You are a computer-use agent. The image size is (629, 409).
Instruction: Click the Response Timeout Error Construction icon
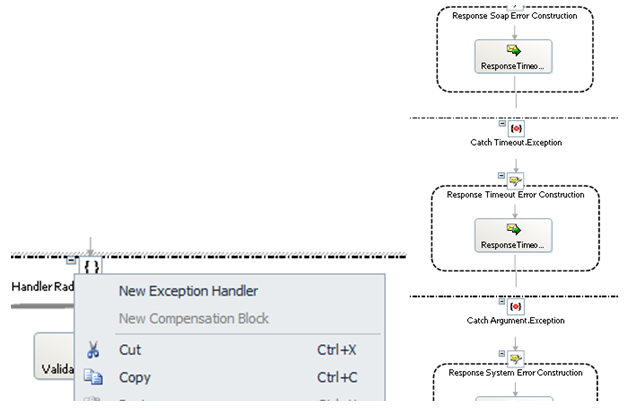[x=516, y=181]
